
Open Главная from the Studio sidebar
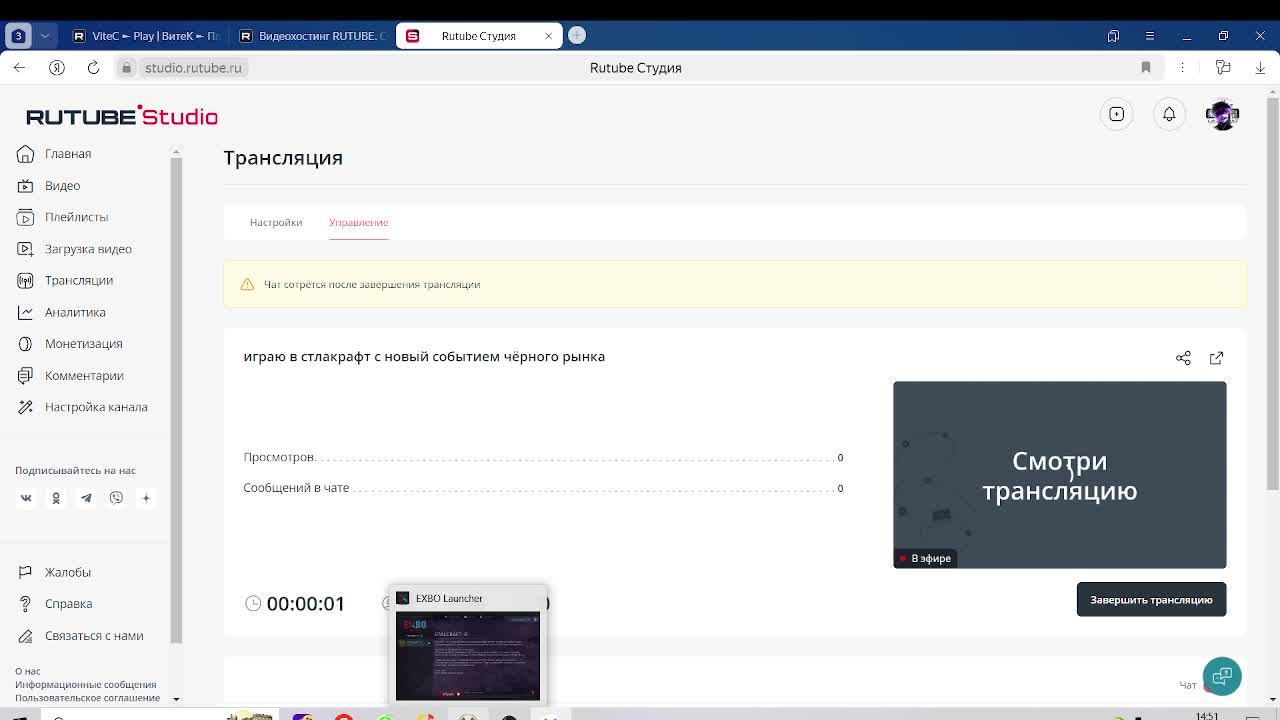[x=68, y=154]
